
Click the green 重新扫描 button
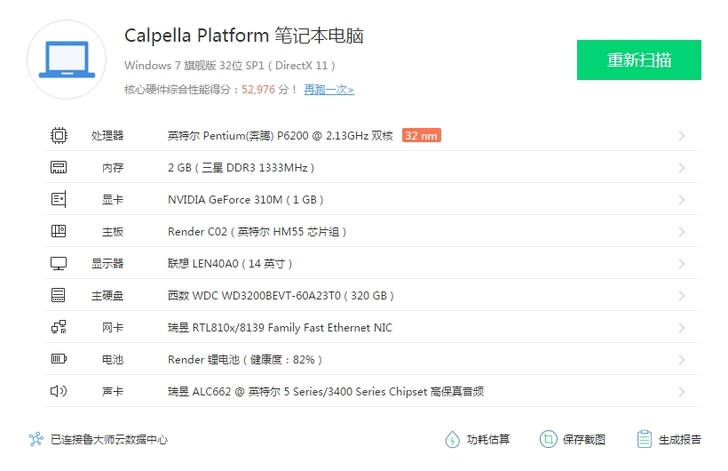(x=639, y=60)
